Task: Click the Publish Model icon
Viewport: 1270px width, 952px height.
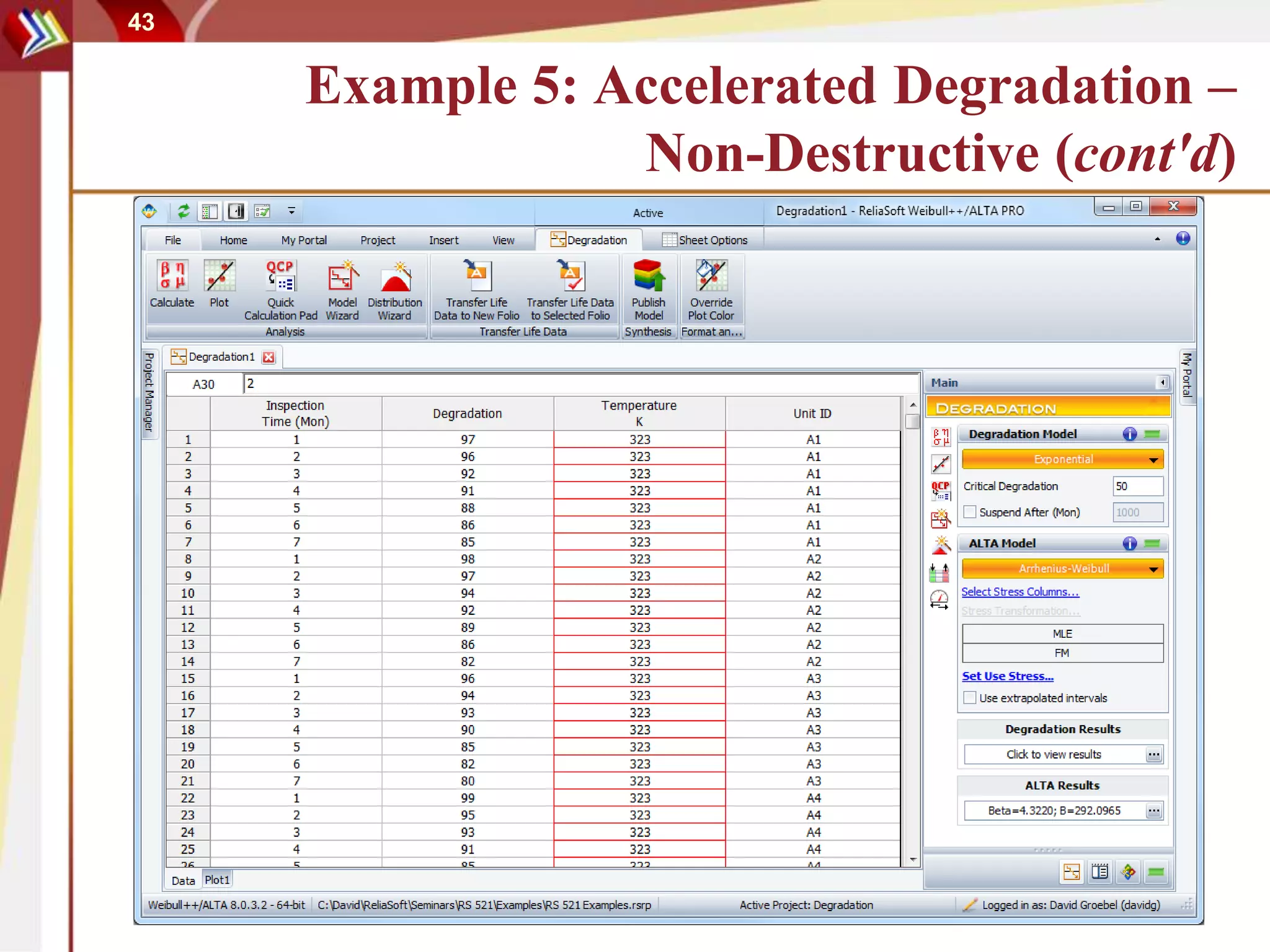Action: pos(649,290)
